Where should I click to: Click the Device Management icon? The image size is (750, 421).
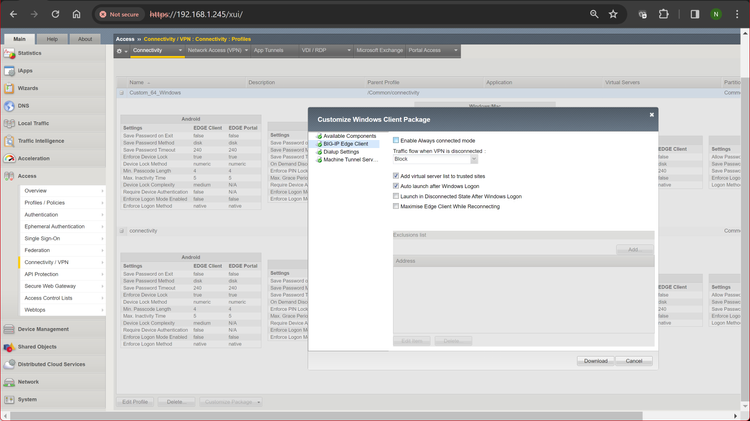click(x=10, y=329)
